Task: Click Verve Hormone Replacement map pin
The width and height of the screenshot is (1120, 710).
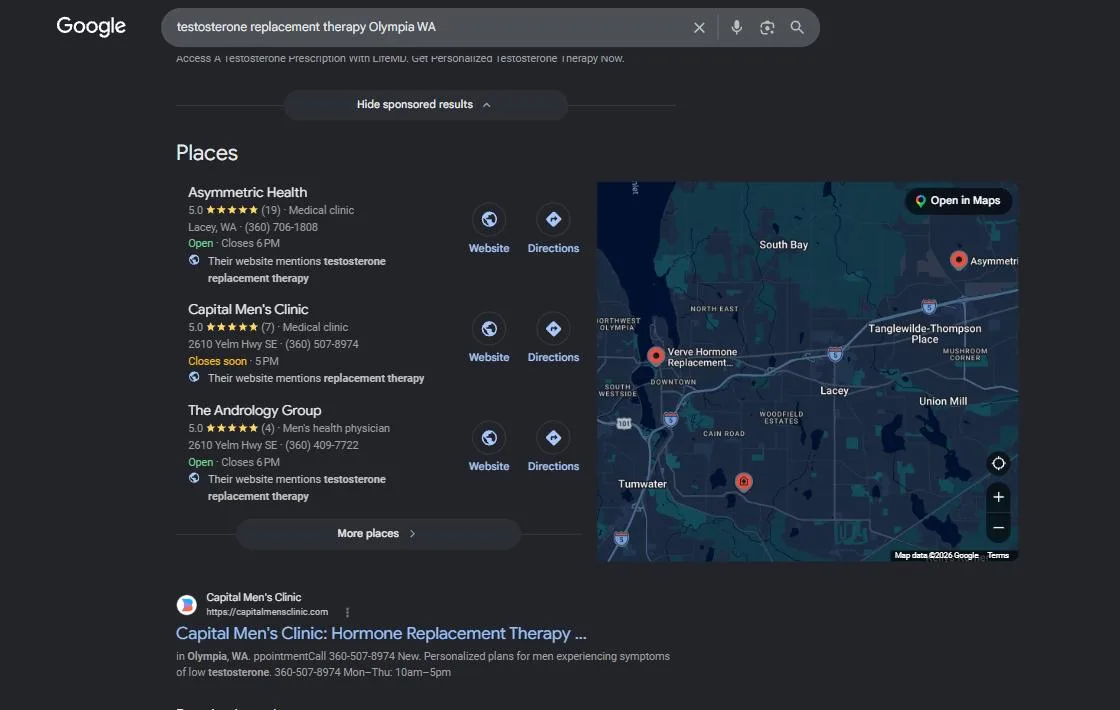Action: point(656,356)
